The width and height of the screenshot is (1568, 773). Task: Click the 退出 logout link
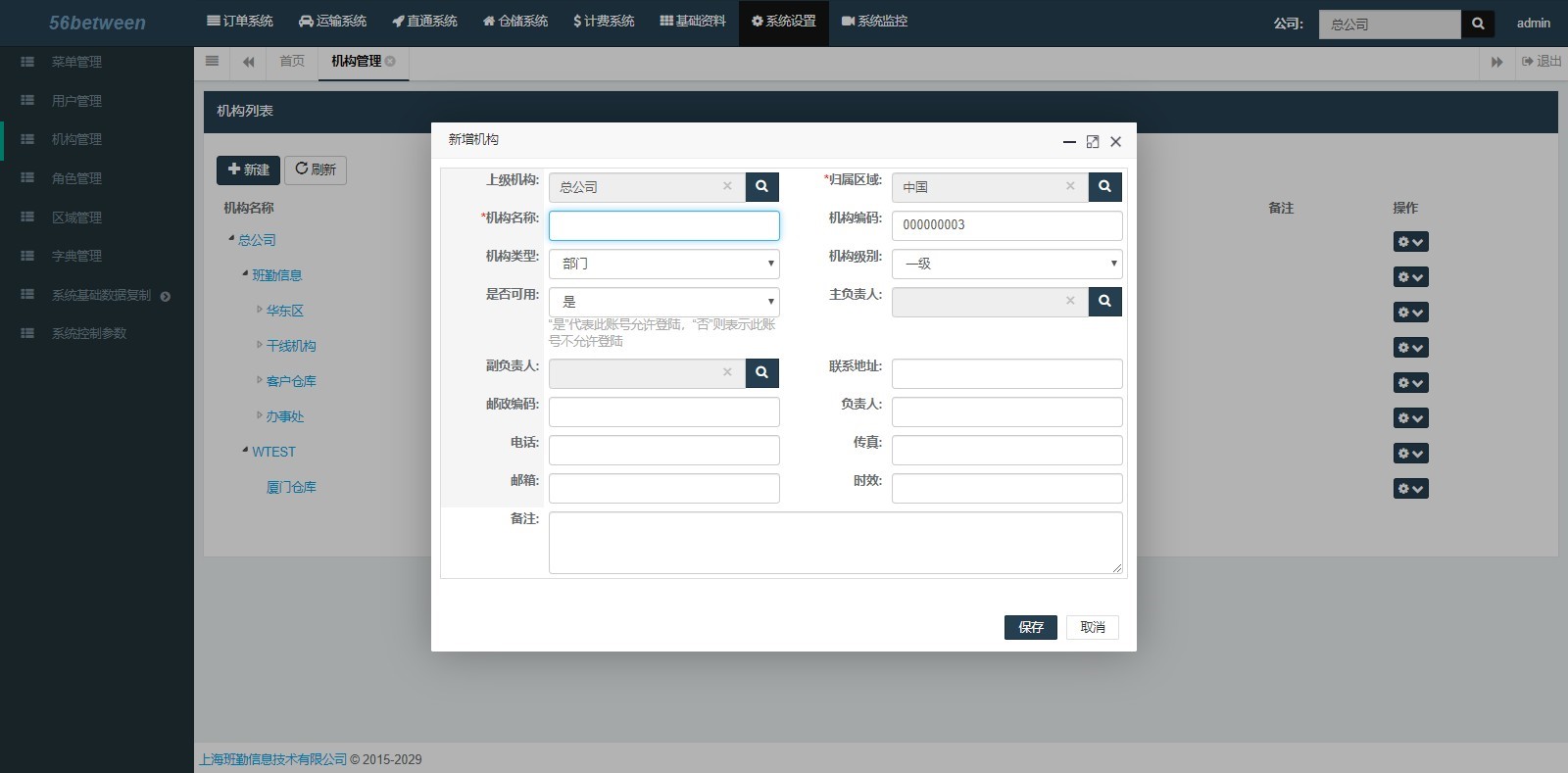pos(1542,61)
